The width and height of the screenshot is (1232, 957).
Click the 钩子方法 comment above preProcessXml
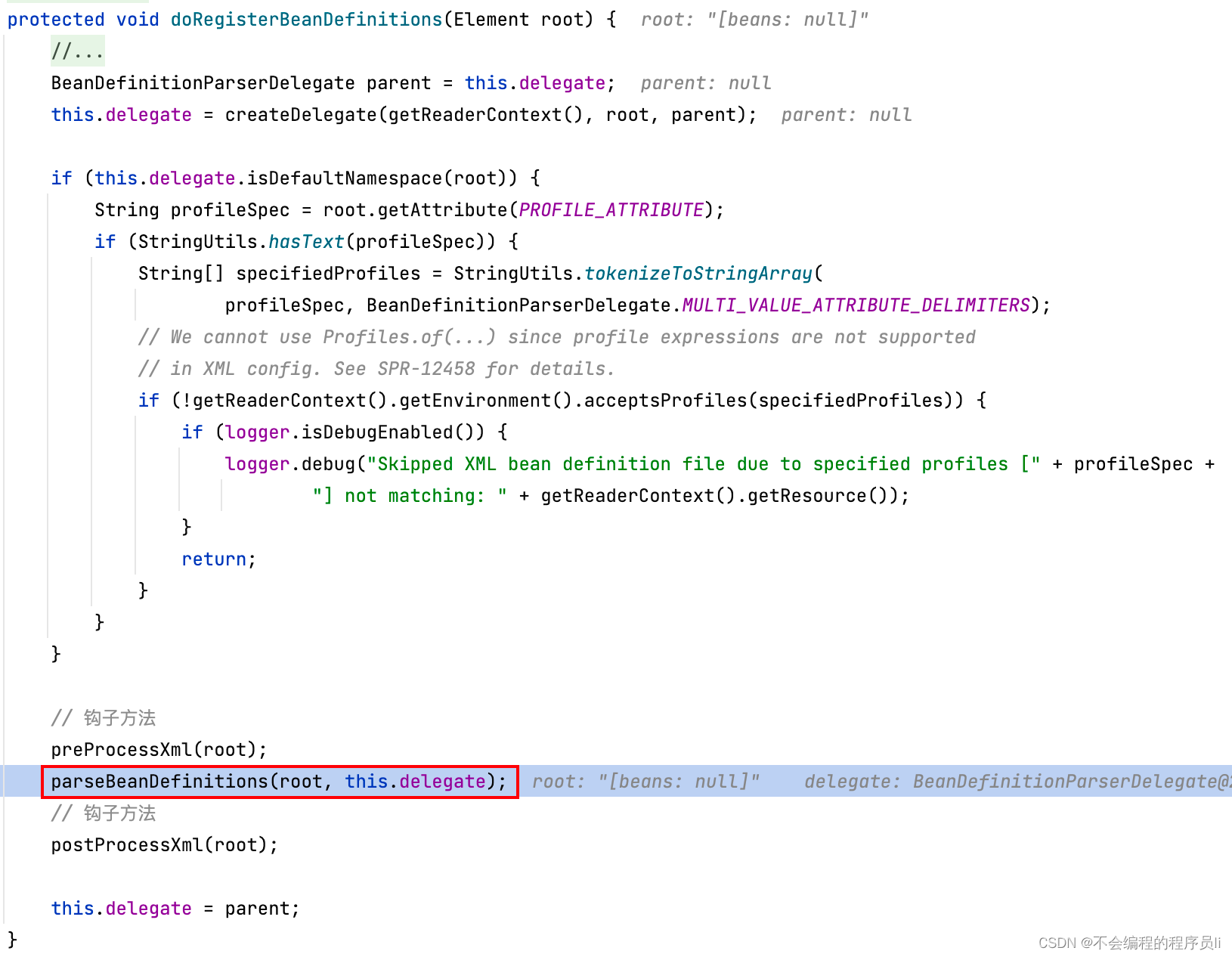[x=104, y=718]
